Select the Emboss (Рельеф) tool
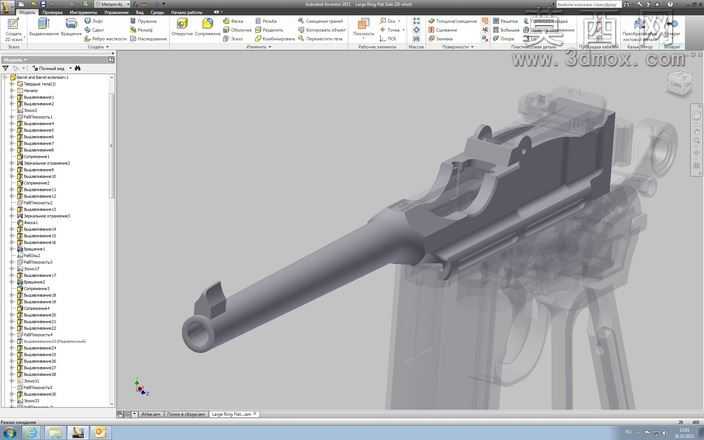 tap(141, 30)
